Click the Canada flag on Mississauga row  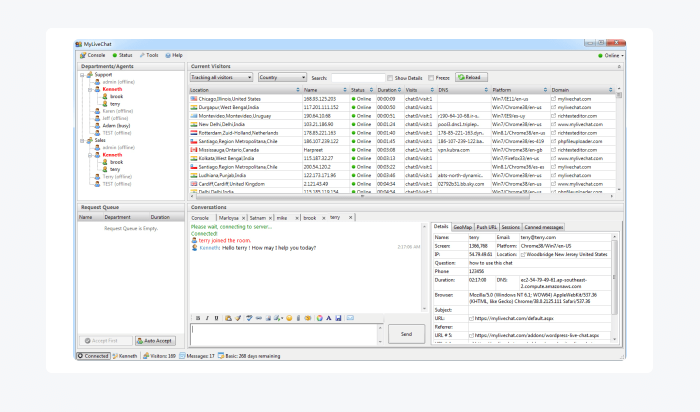[194, 150]
